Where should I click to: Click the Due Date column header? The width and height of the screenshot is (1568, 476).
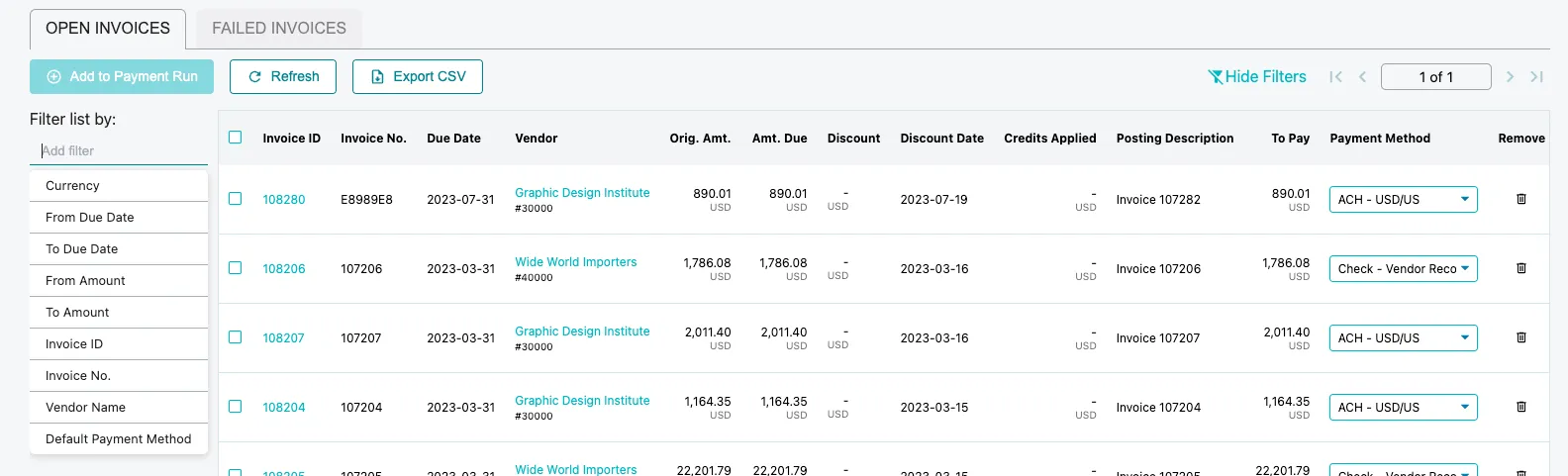pos(454,139)
